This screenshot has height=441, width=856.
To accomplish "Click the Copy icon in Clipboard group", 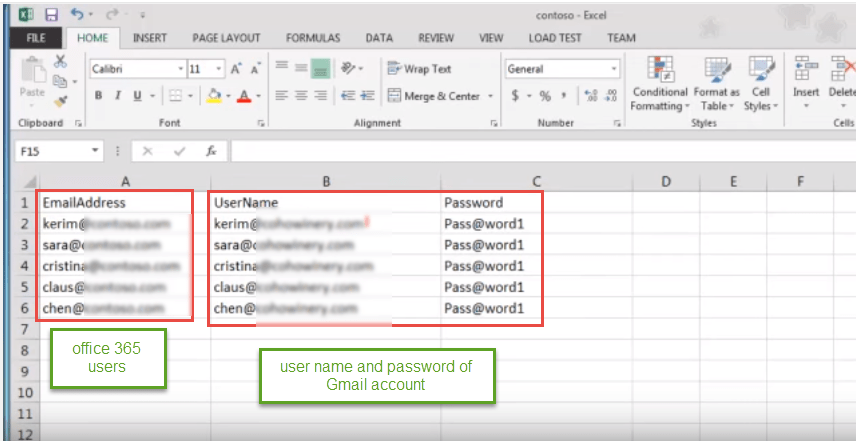I will (60, 81).
